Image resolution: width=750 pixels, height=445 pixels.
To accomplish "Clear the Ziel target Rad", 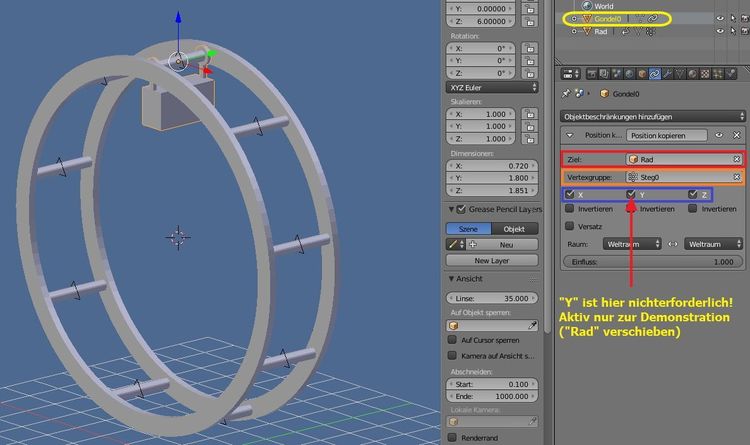I will pyautogui.click(x=737, y=159).
